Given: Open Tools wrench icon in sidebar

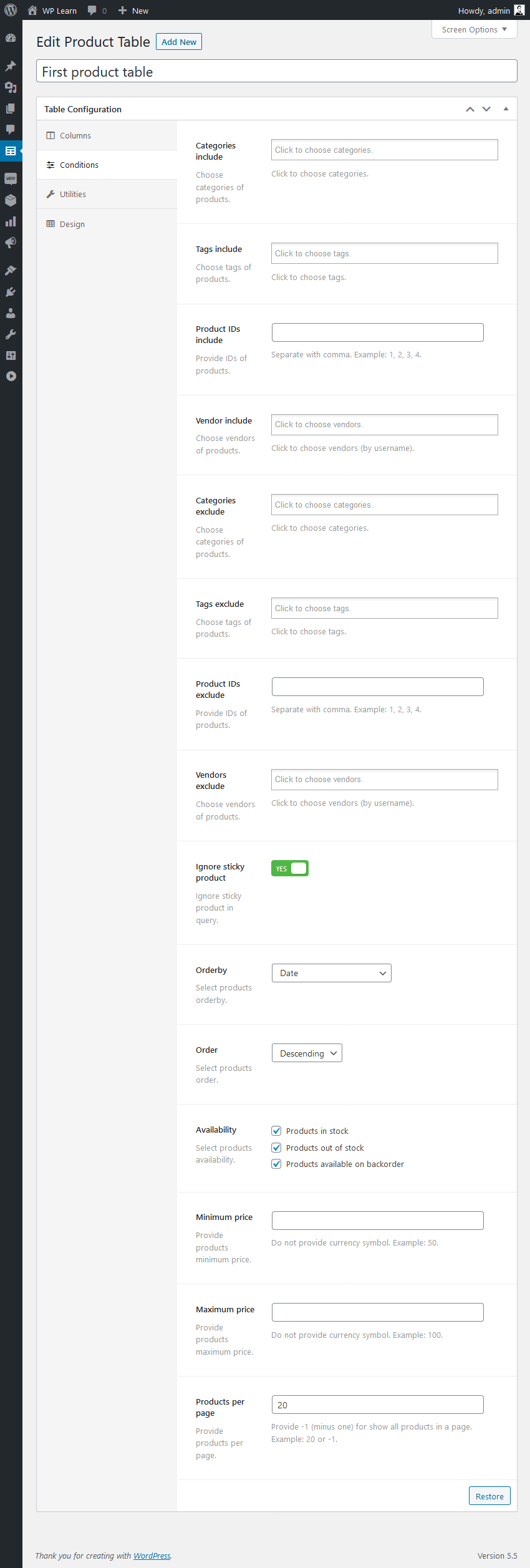Looking at the screenshot, I should coord(11,334).
